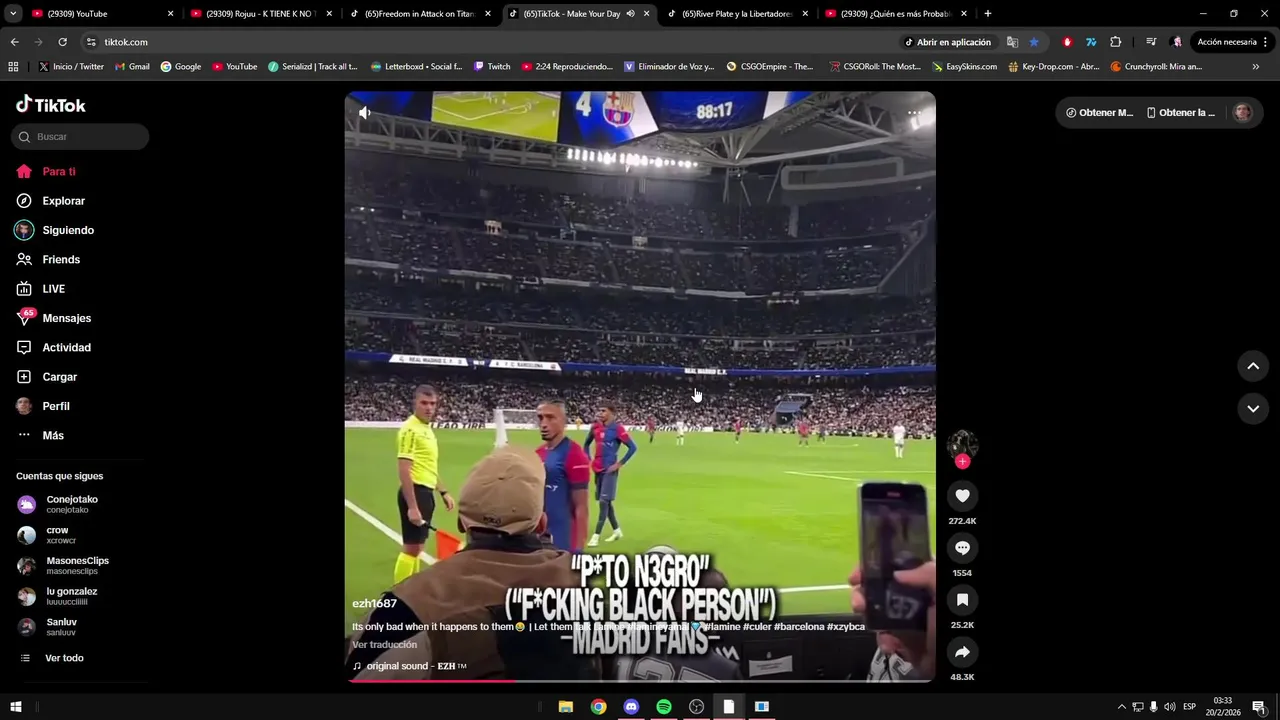Focus the Buscar search field
The image size is (1280, 720).
pyautogui.click(x=80, y=137)
